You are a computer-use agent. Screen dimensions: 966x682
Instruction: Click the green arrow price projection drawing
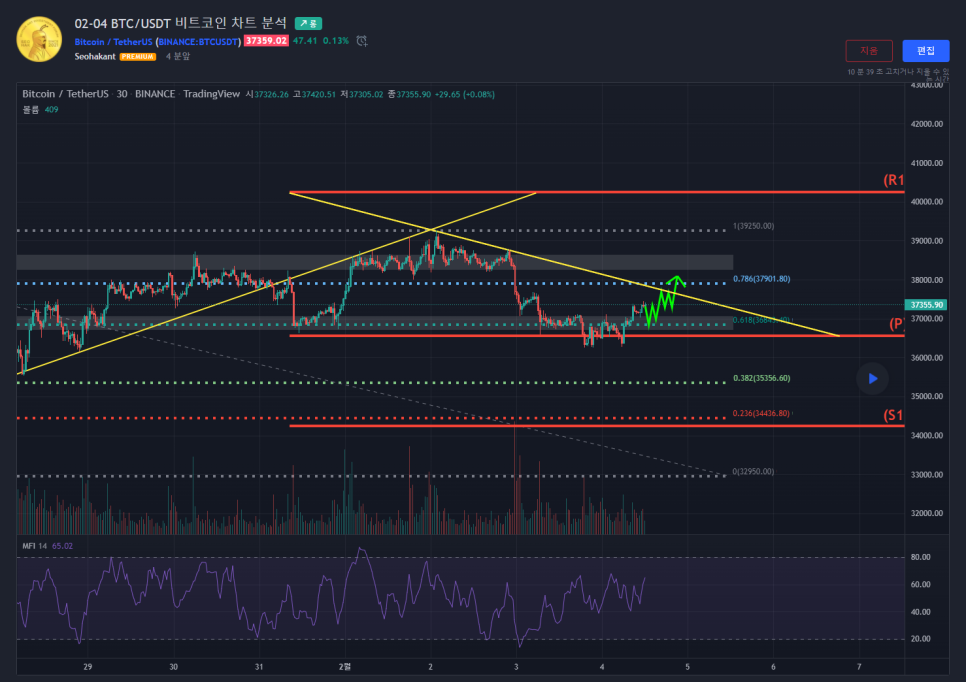click(664, 298)
